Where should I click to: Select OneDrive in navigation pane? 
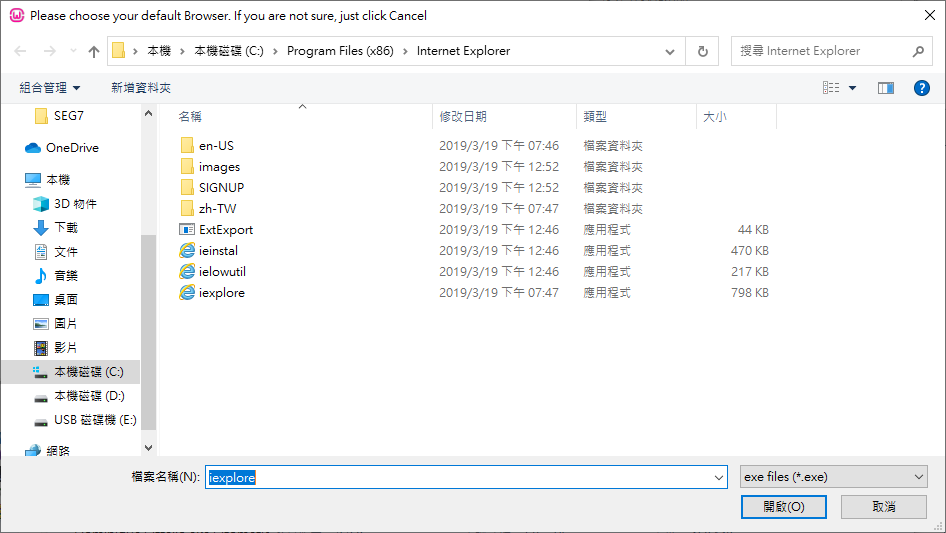point(62,148)
